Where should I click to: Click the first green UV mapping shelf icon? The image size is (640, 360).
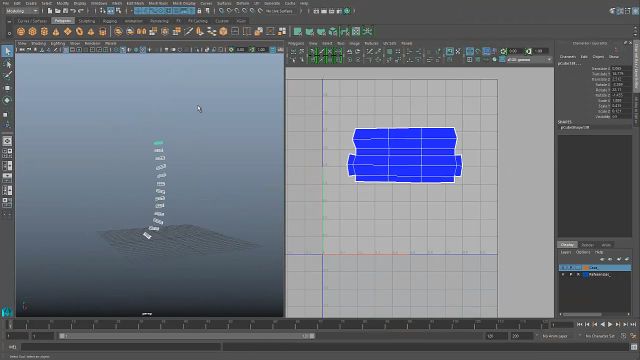(298, 31)
